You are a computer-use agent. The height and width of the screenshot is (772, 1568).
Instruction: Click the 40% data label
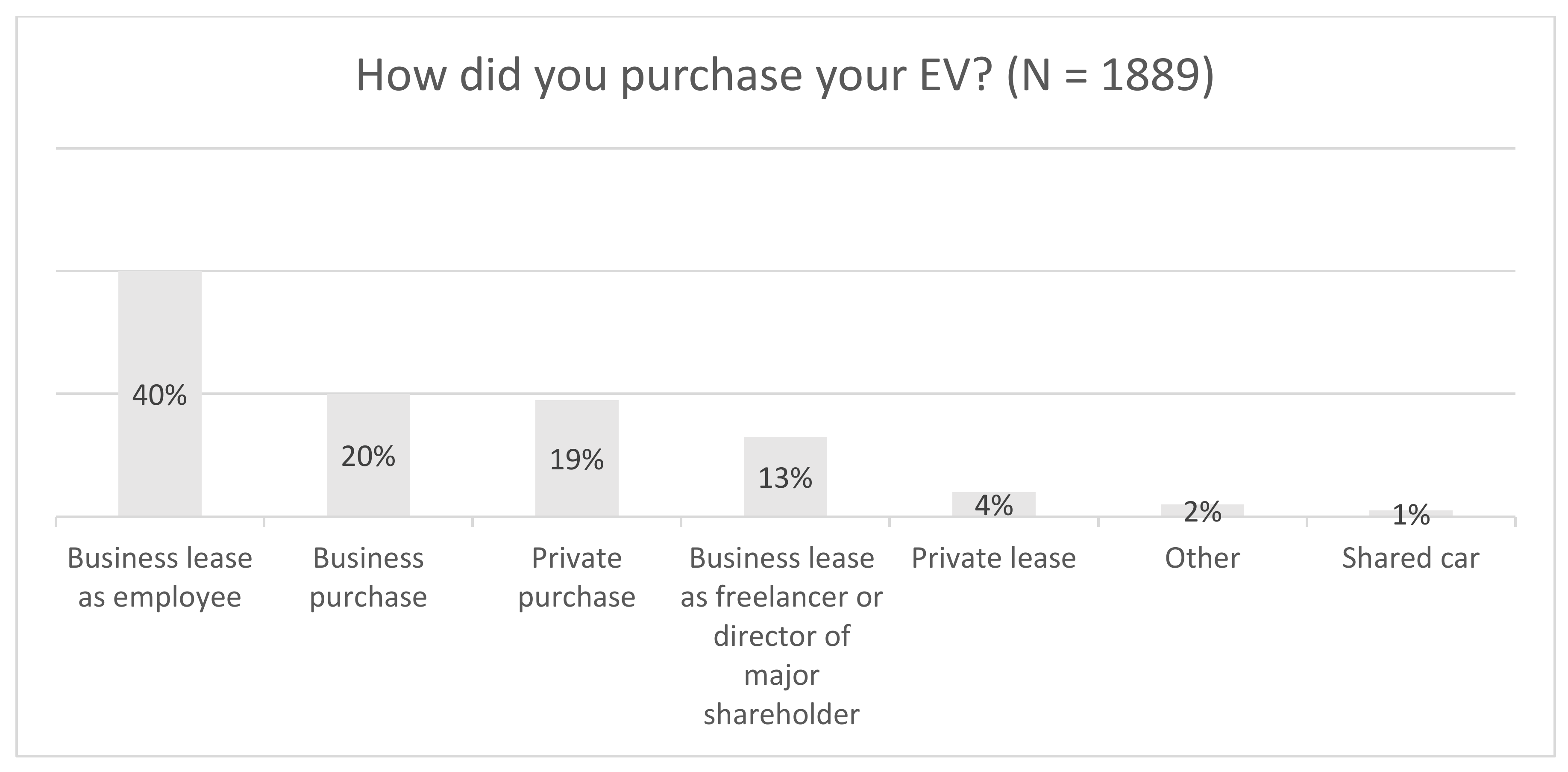point(159,396)
